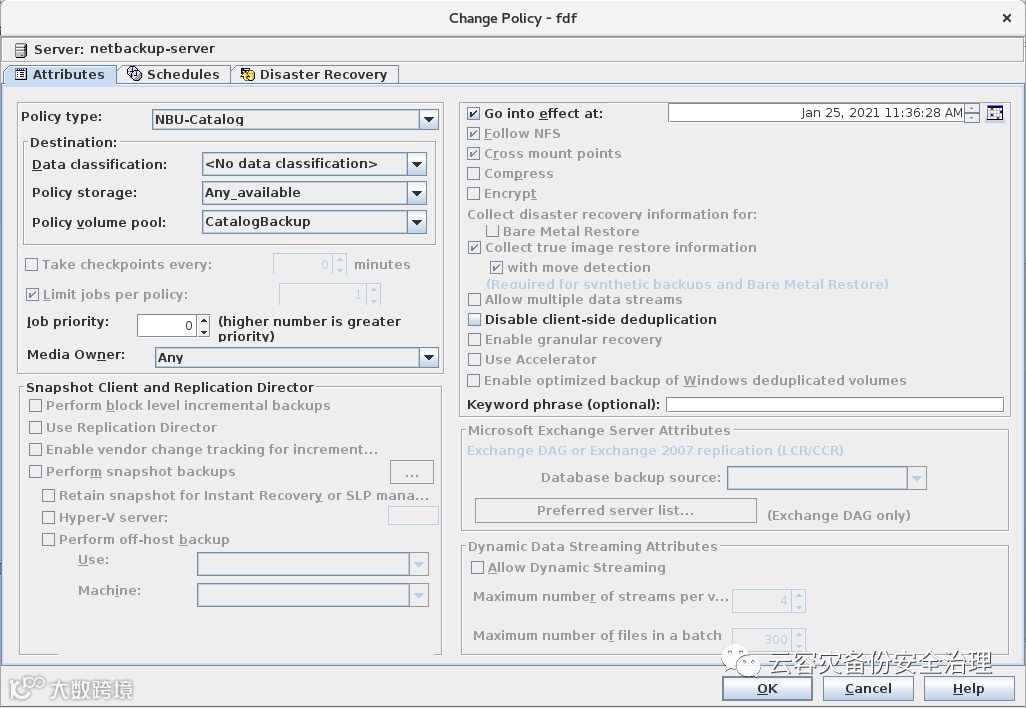Click the Cancel button

coord(868,688)
